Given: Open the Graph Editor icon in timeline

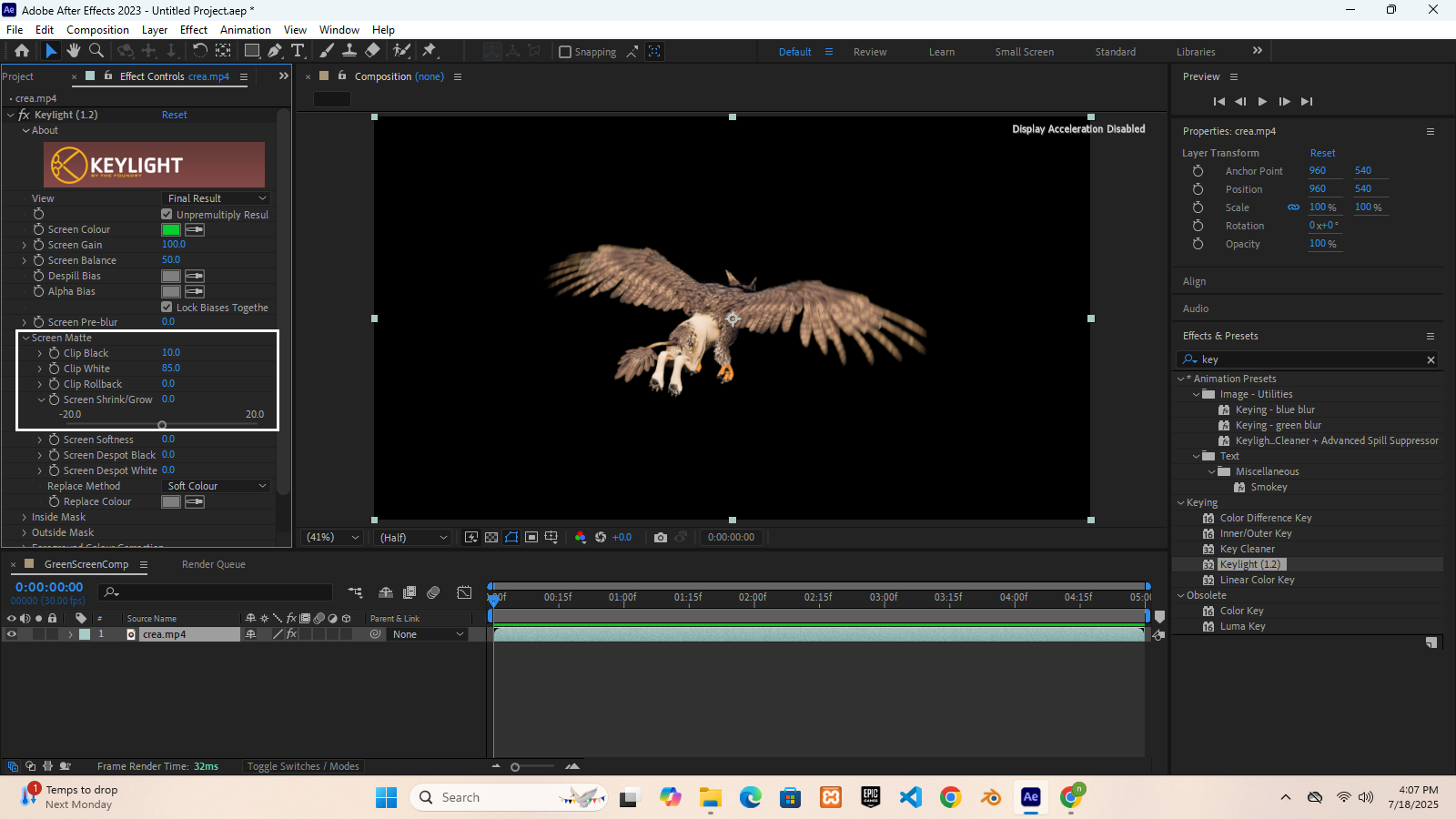Looking at the screenshot, I should pyautogui.click(x=464, y=592).
